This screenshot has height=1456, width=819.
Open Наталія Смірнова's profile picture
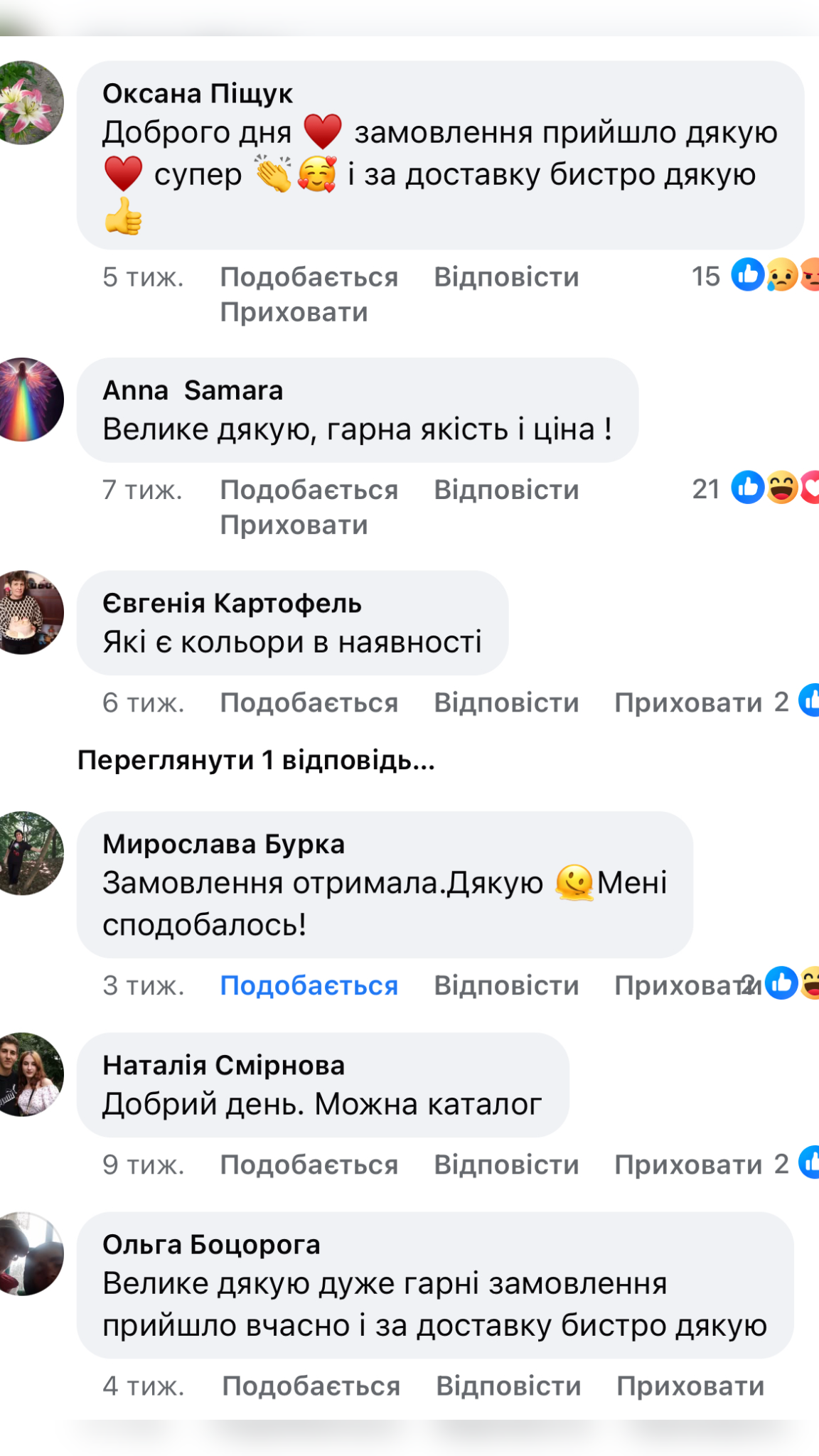pos(30,1074)
